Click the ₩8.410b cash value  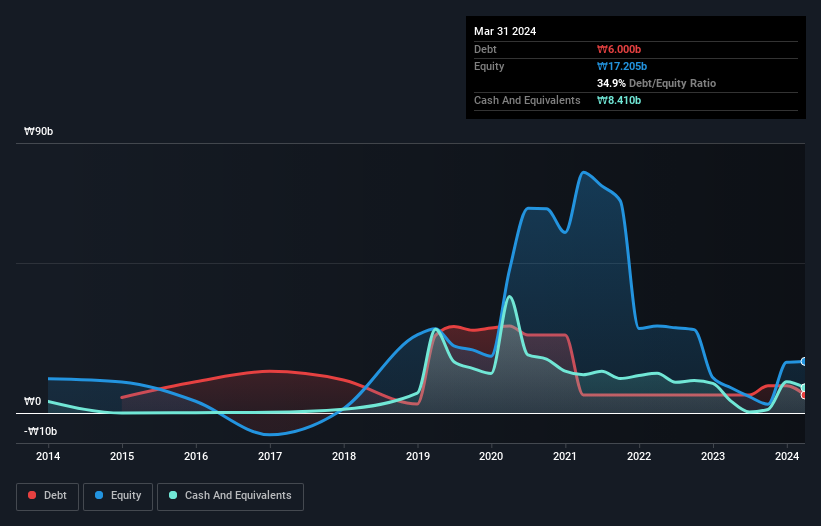coord(619,100)
